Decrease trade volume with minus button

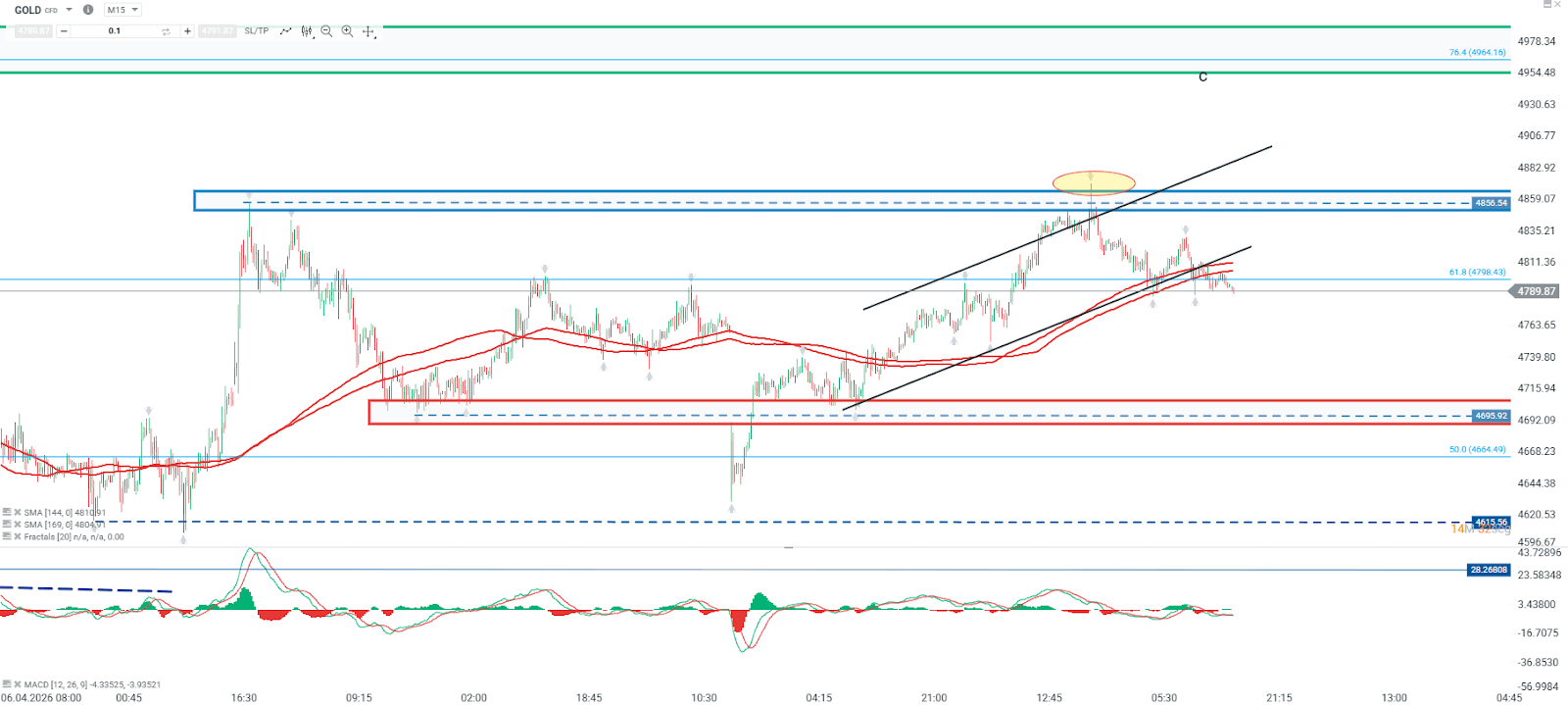64,31
